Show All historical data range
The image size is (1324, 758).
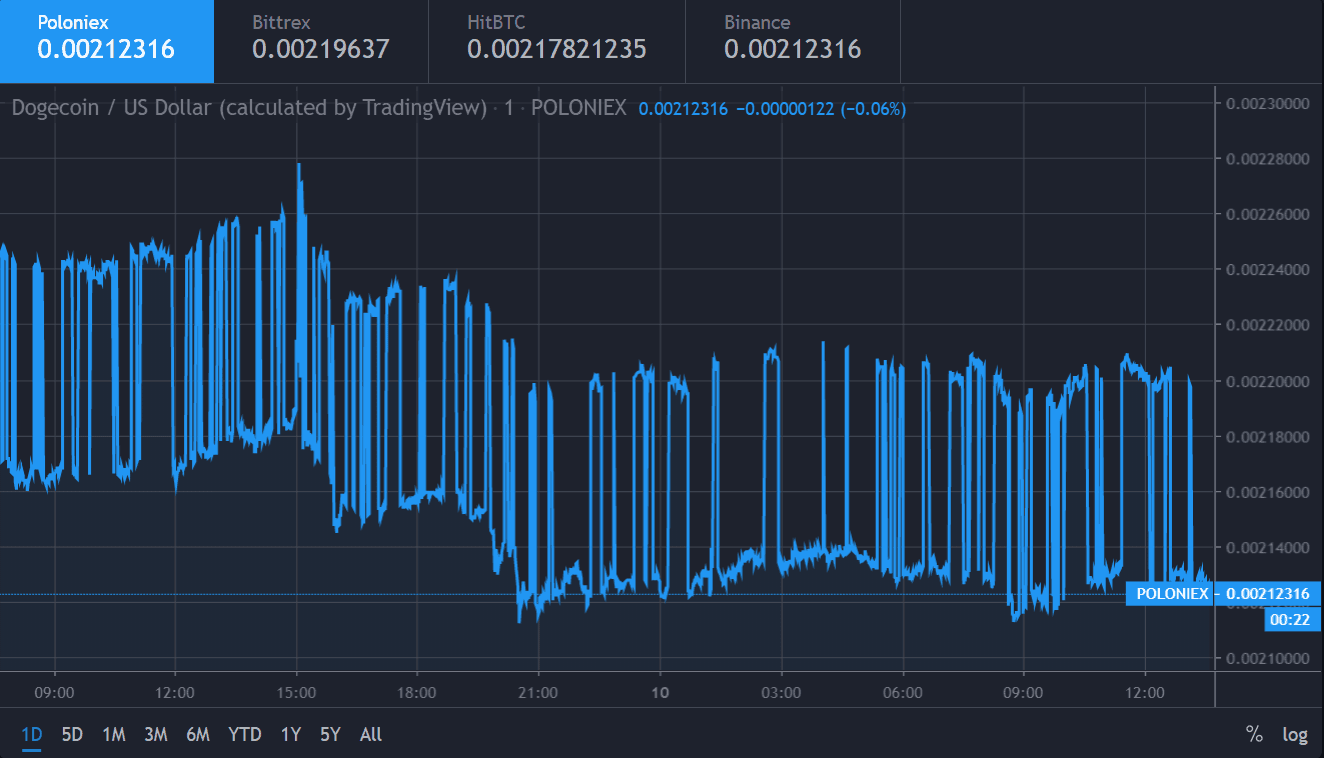tap(371, 735)
